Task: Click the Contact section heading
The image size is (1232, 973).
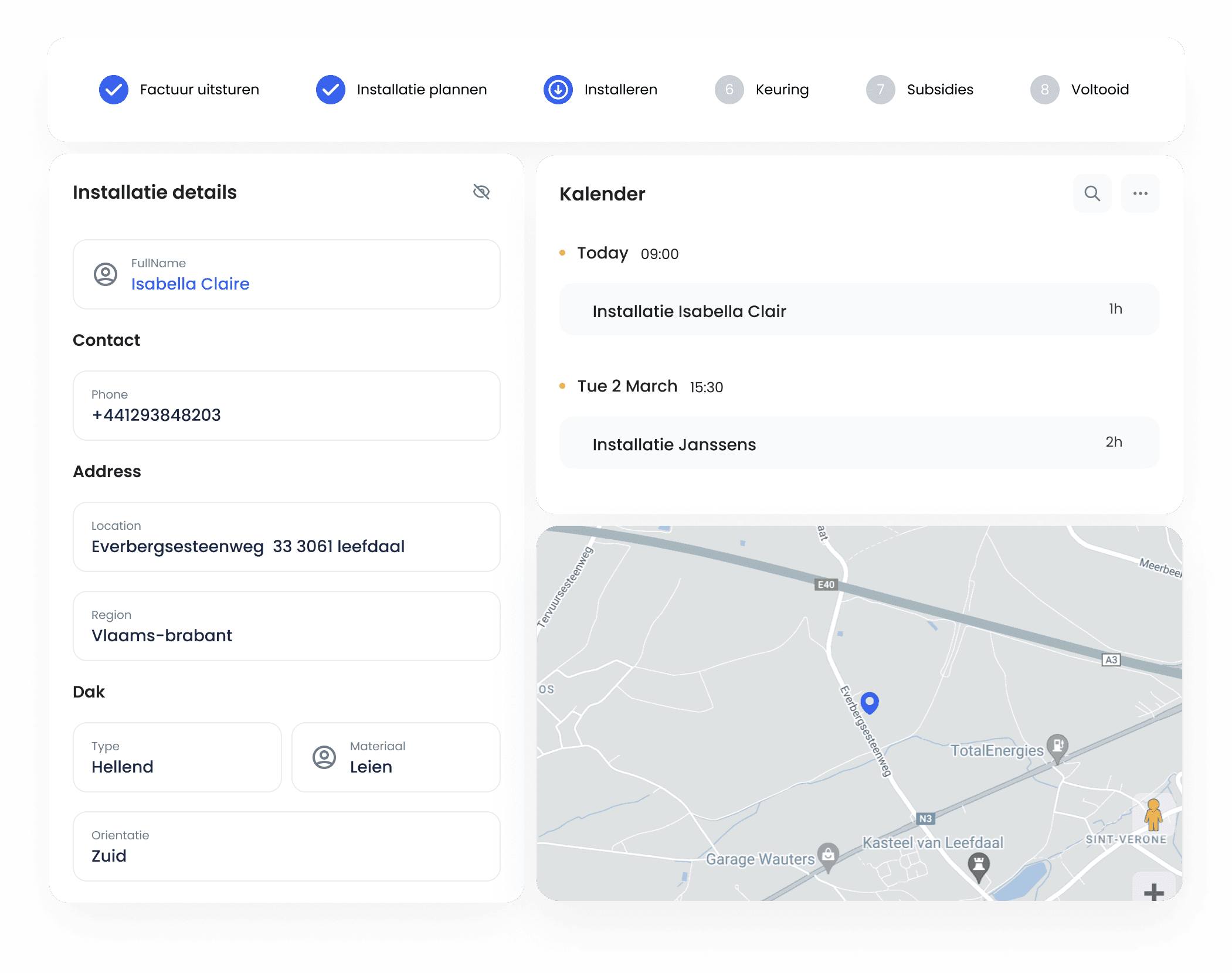Action: [x=106, y=340]
